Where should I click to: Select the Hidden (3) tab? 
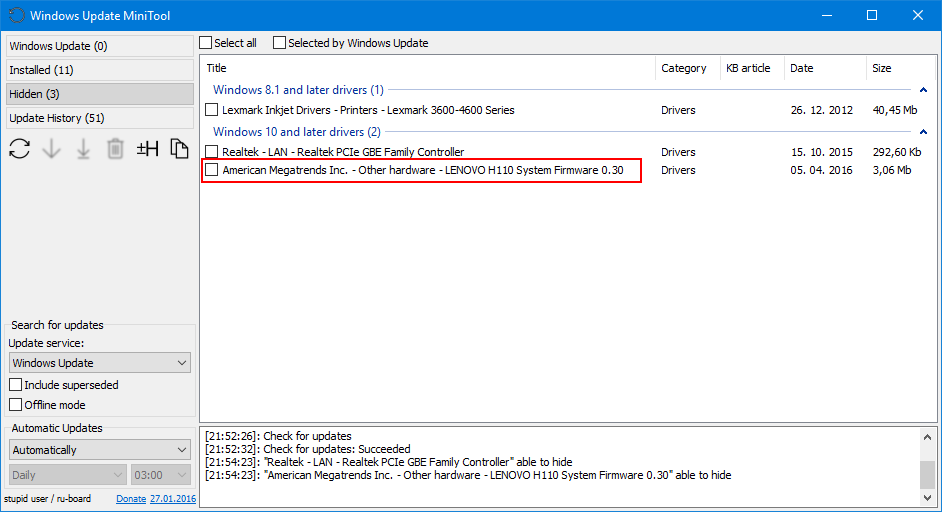tap(100, 94)
